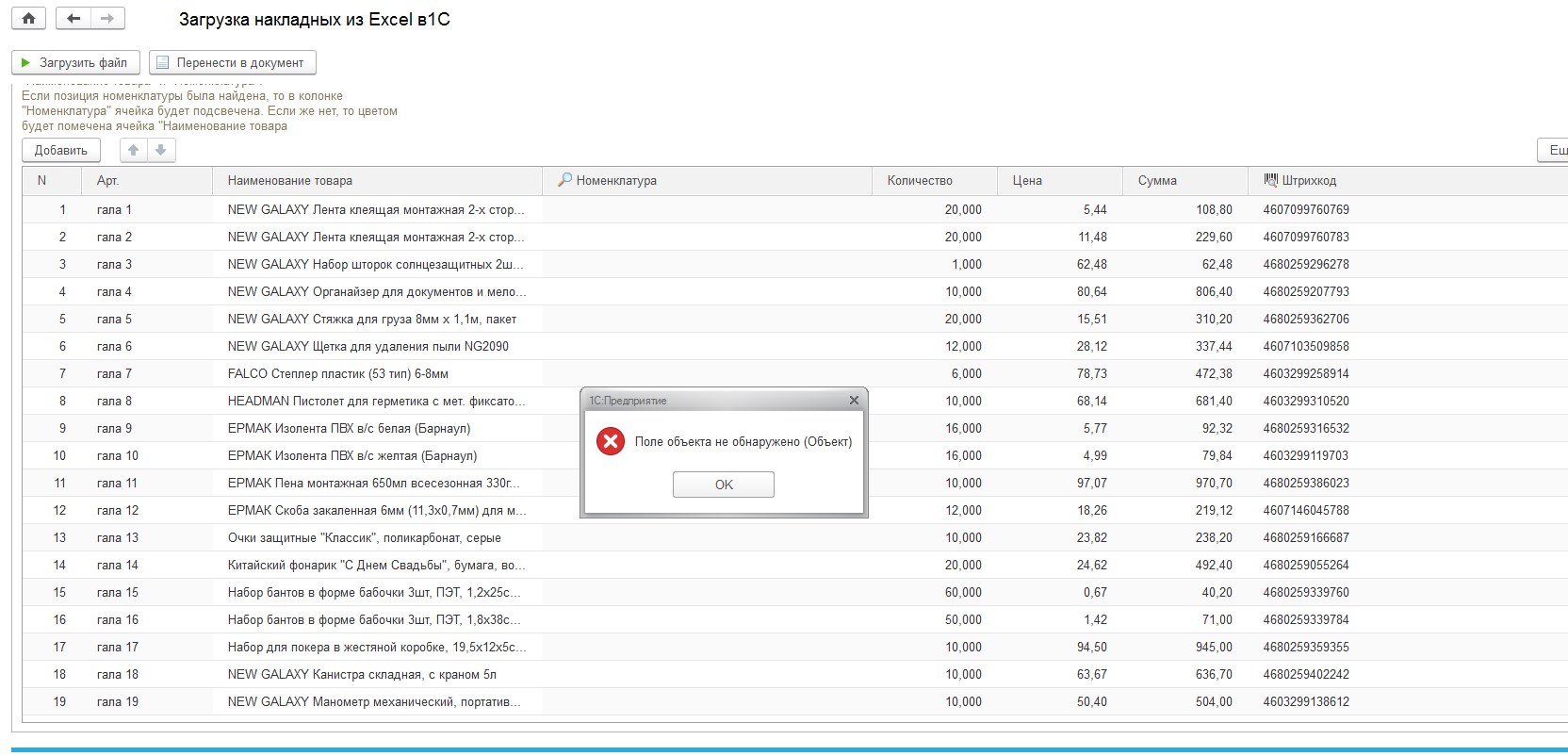This screenshot has width=1568, height=756.
Task: Click the Количество column header
Action: (x=934, y=180)
